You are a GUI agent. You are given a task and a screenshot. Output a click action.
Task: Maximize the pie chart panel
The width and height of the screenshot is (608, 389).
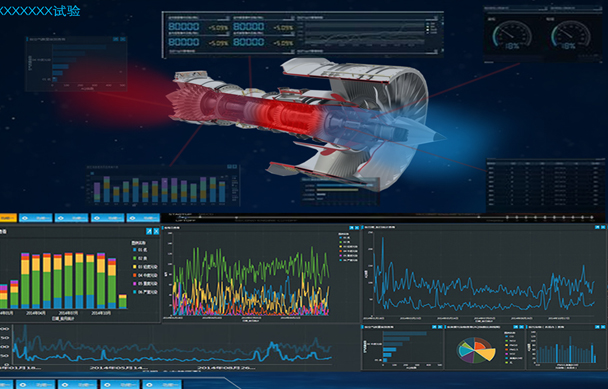pyautogui.click(x=515, y=327)
